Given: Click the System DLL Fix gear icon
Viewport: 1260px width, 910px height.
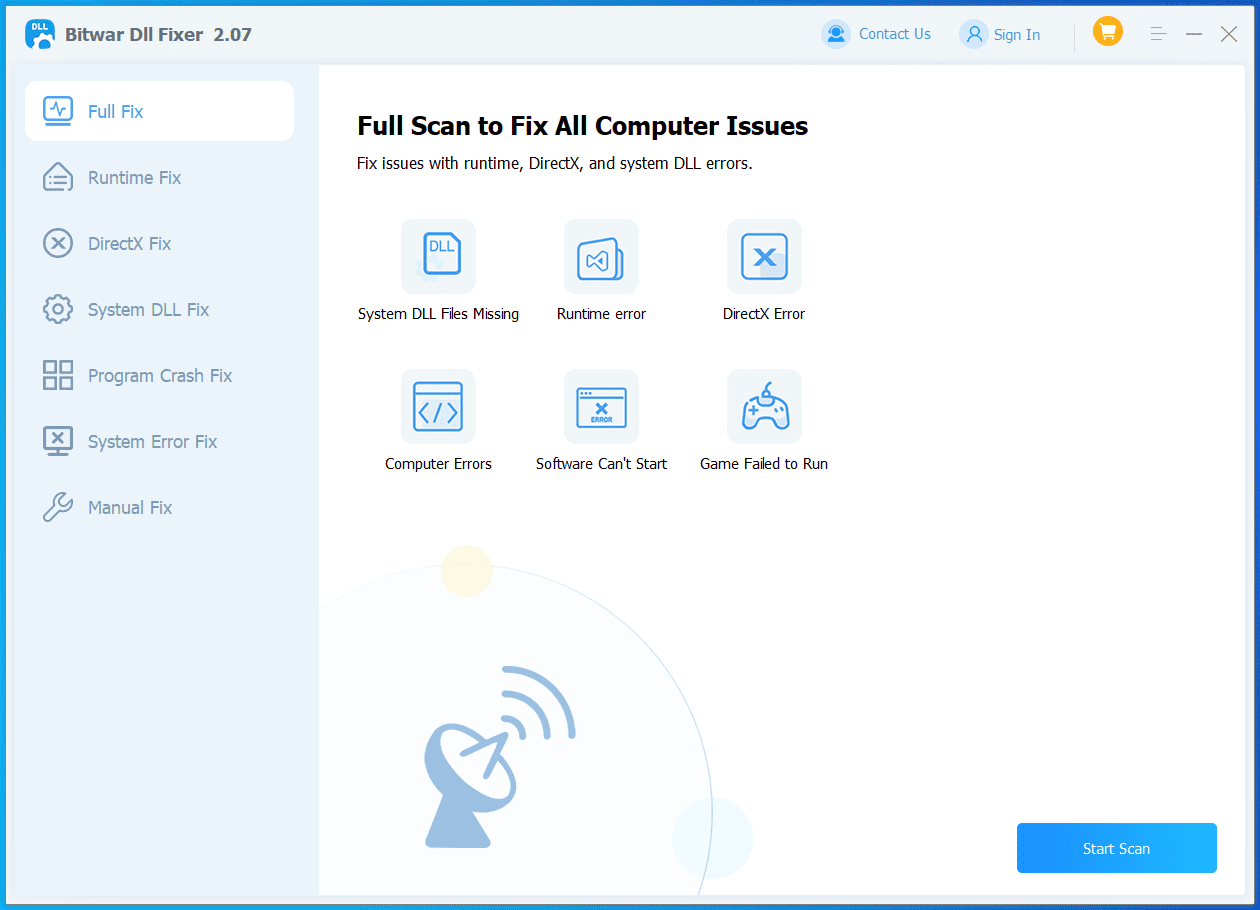Looking at the screenshot, I should click(58, 309).
